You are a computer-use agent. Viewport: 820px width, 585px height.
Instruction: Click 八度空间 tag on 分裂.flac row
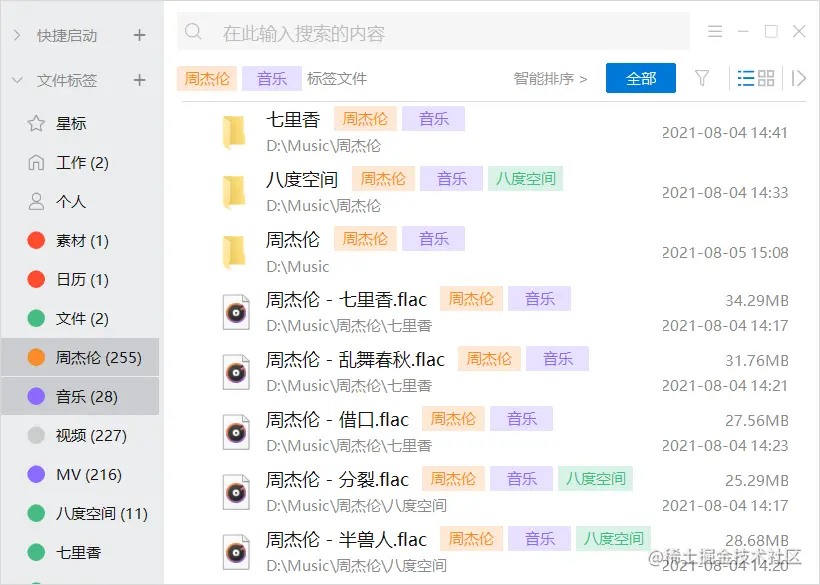(x=596, y=479)
